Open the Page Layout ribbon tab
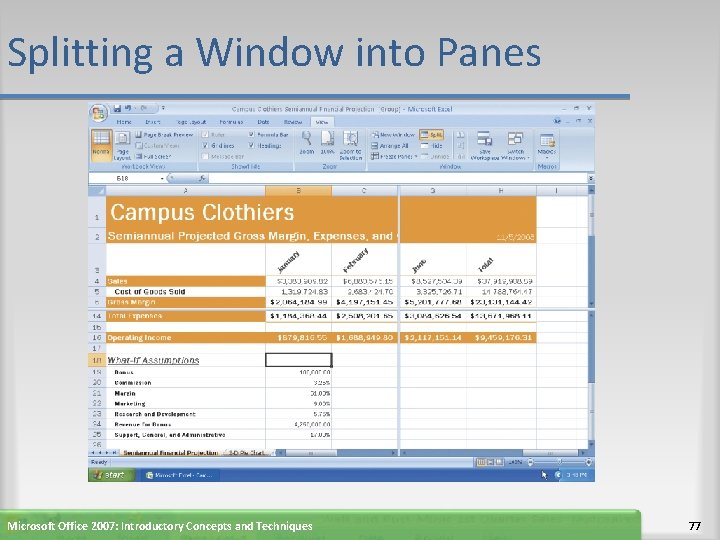This screenshot has width=720, height=540. pyautogui.click(x=191, y=122)
